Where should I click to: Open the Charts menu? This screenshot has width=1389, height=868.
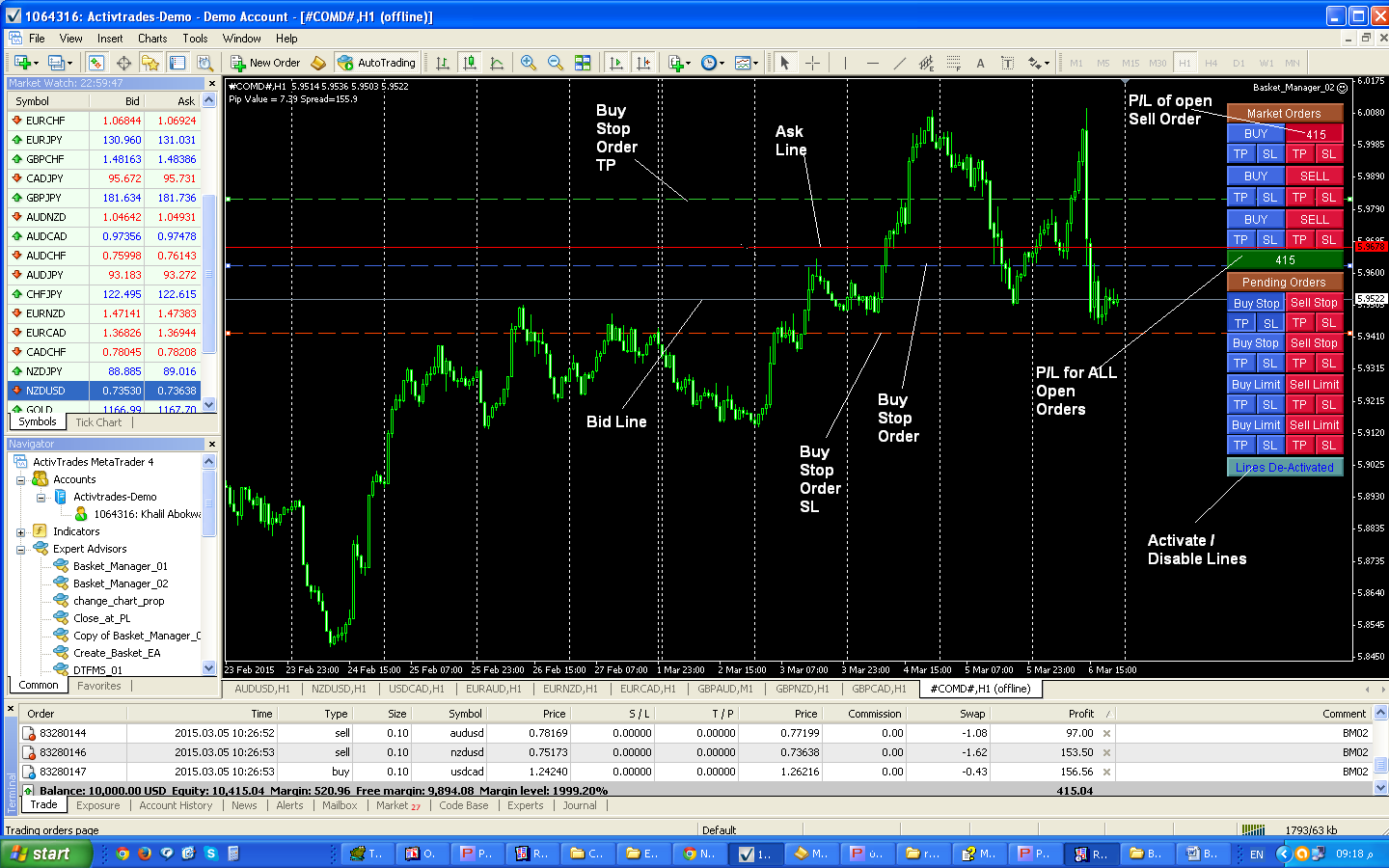coord(152,39)
